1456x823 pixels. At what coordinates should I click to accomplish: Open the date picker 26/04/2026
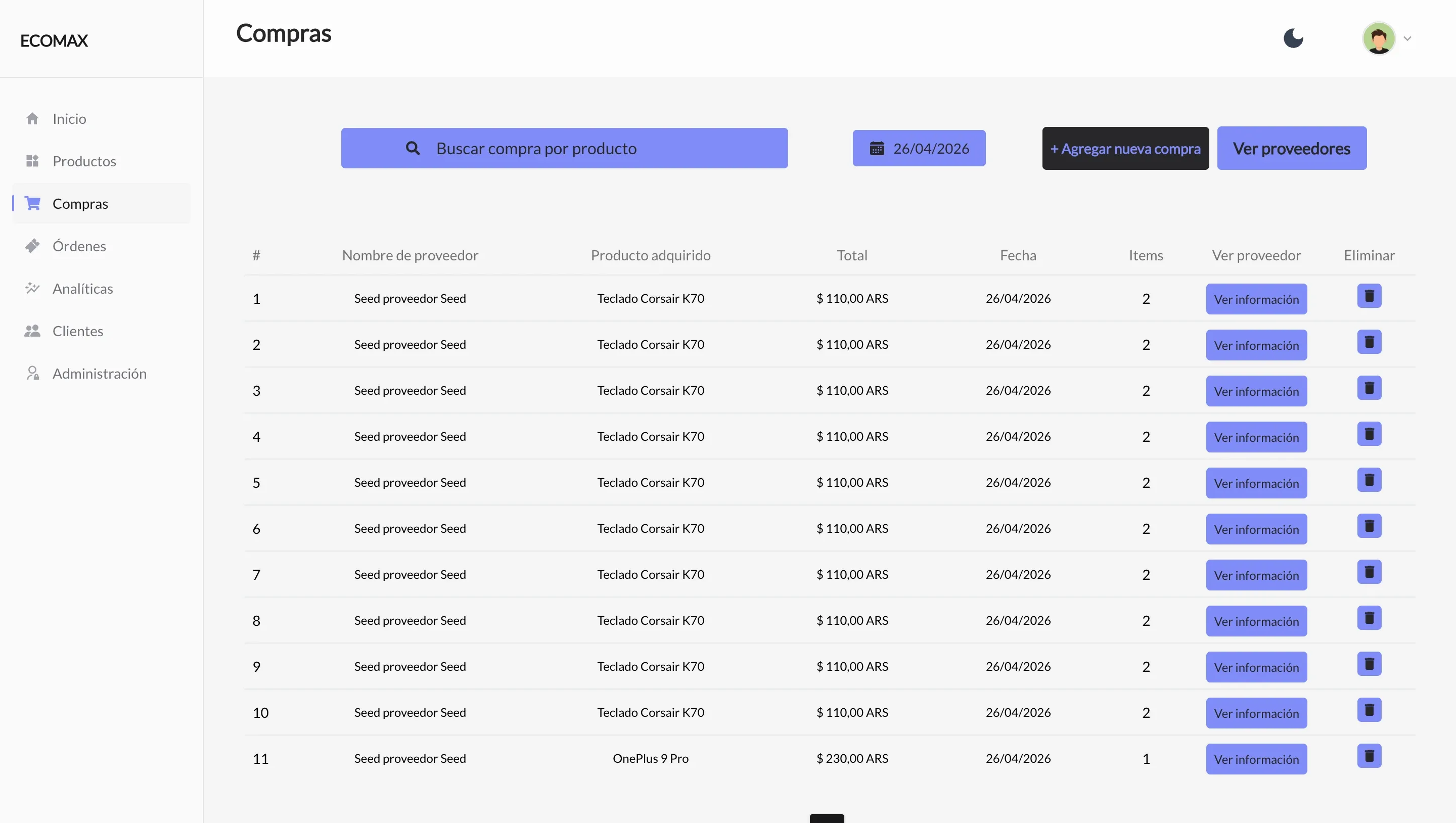[919, 148]
